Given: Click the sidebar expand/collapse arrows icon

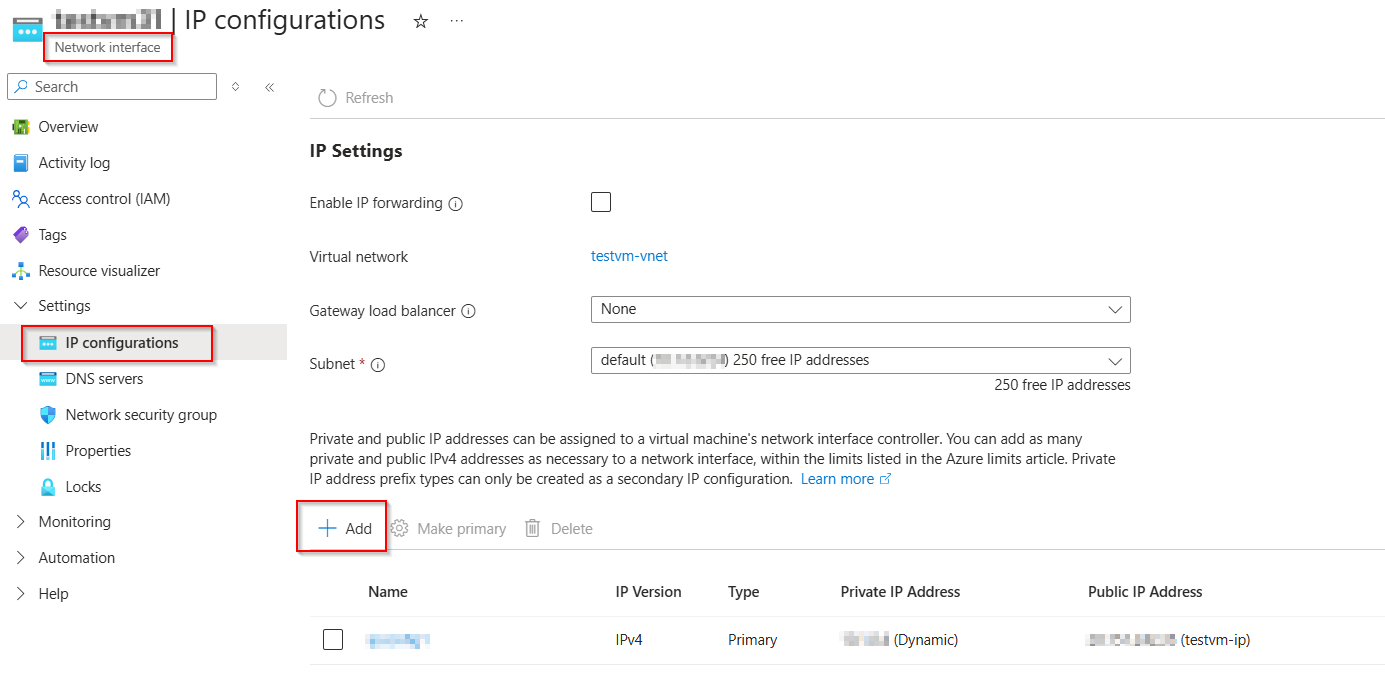Looking at the screenshot, I should coord(236,87).
